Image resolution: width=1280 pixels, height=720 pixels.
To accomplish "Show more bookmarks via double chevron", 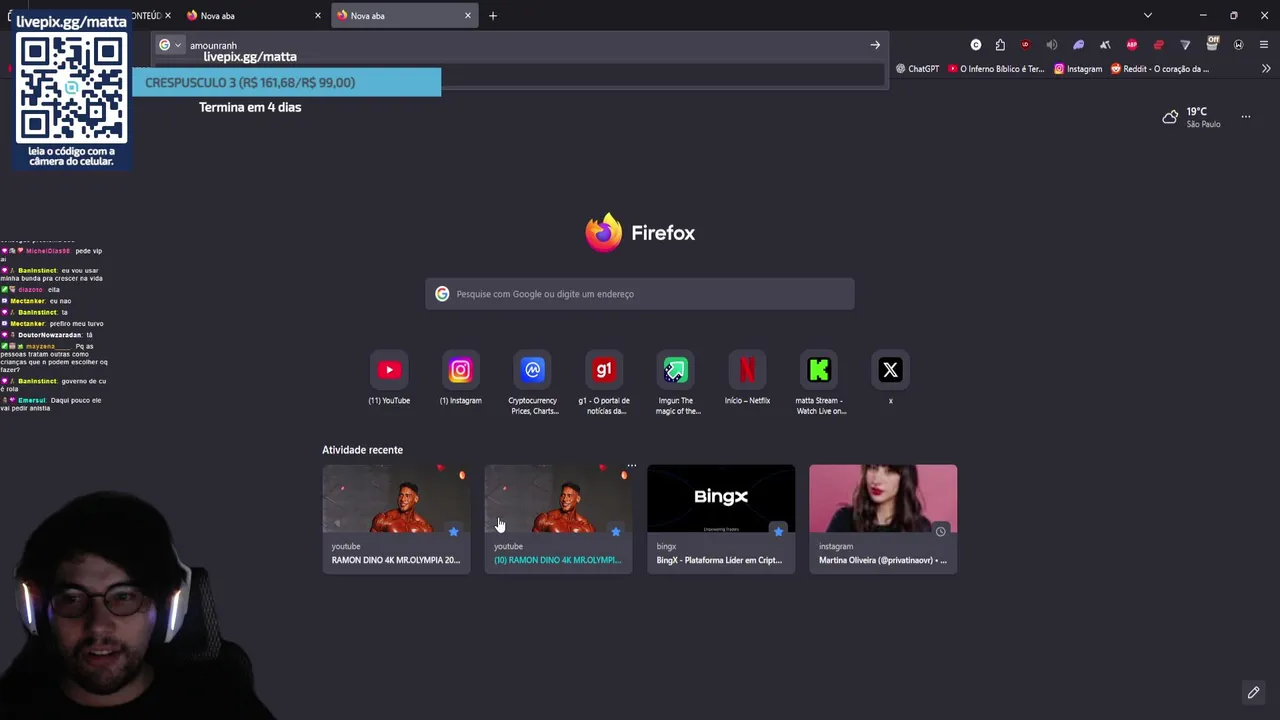I will point(1265,69).
